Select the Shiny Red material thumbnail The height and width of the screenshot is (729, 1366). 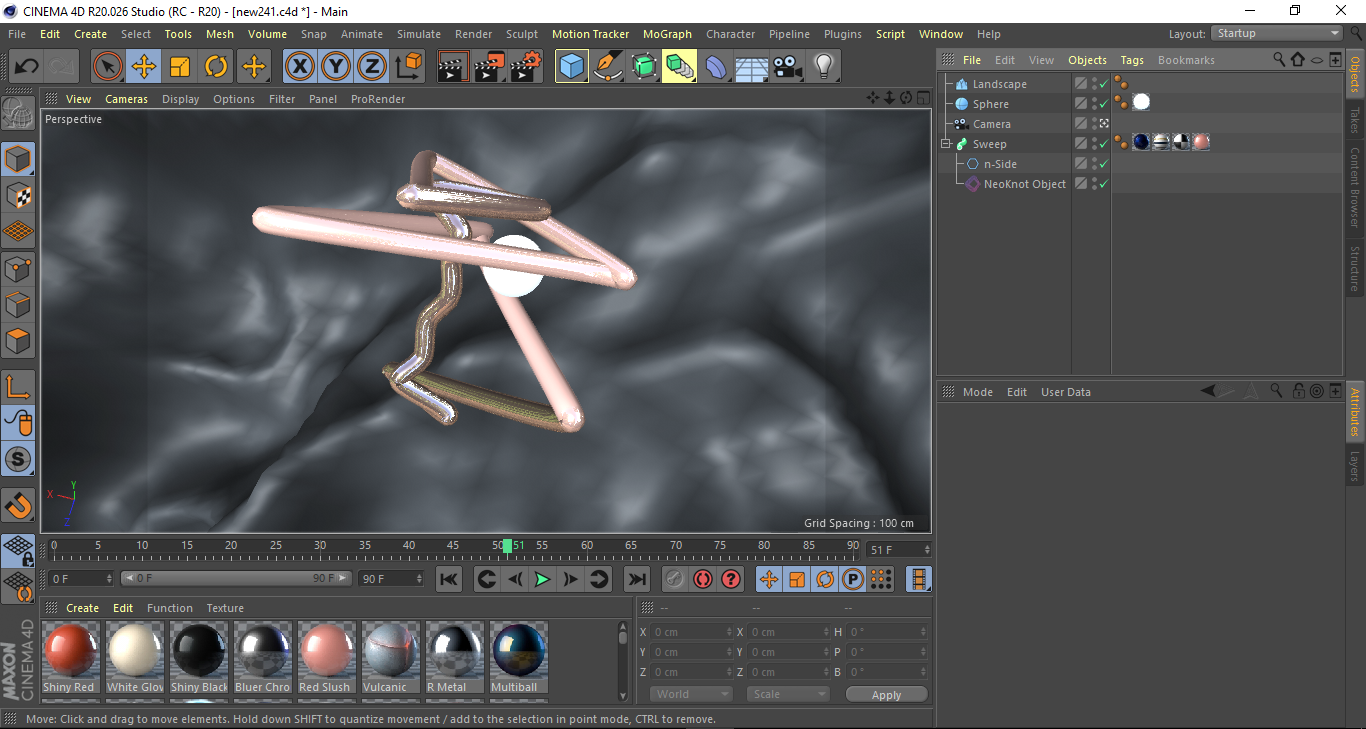tap(71, 651)
